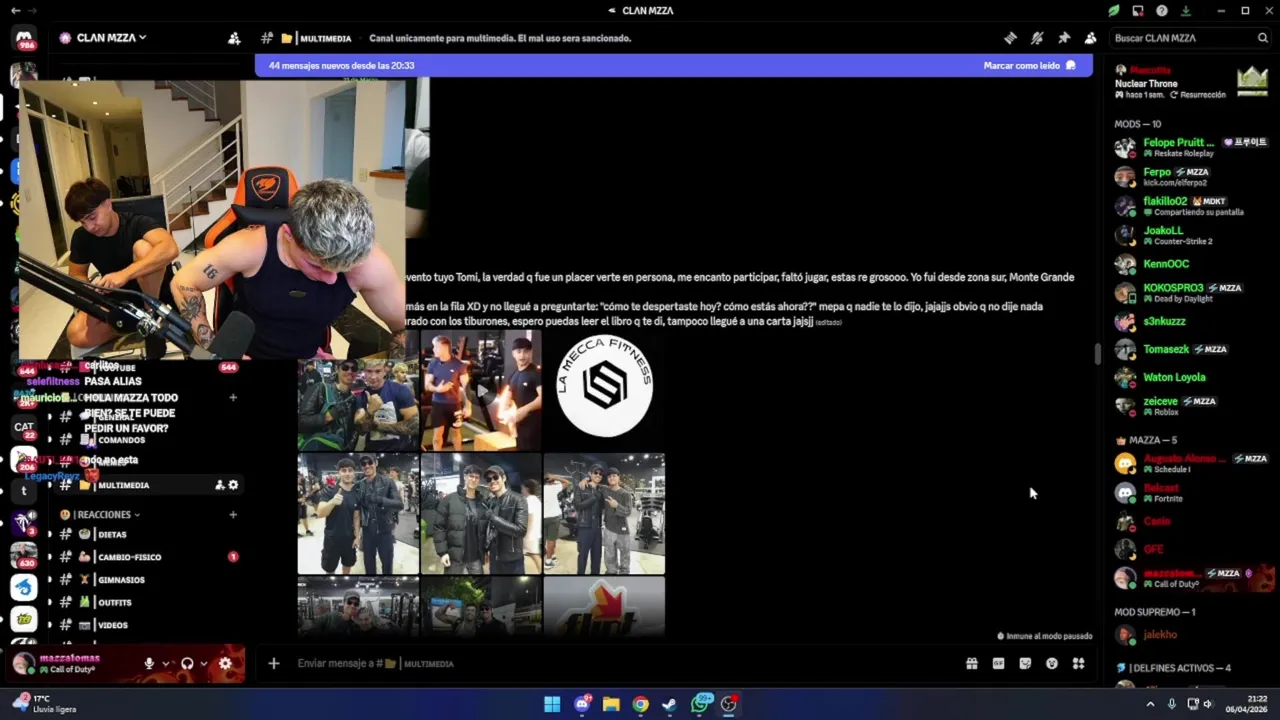
Task: Toggle headphone deafen in user panel
Action: [187, 663]
